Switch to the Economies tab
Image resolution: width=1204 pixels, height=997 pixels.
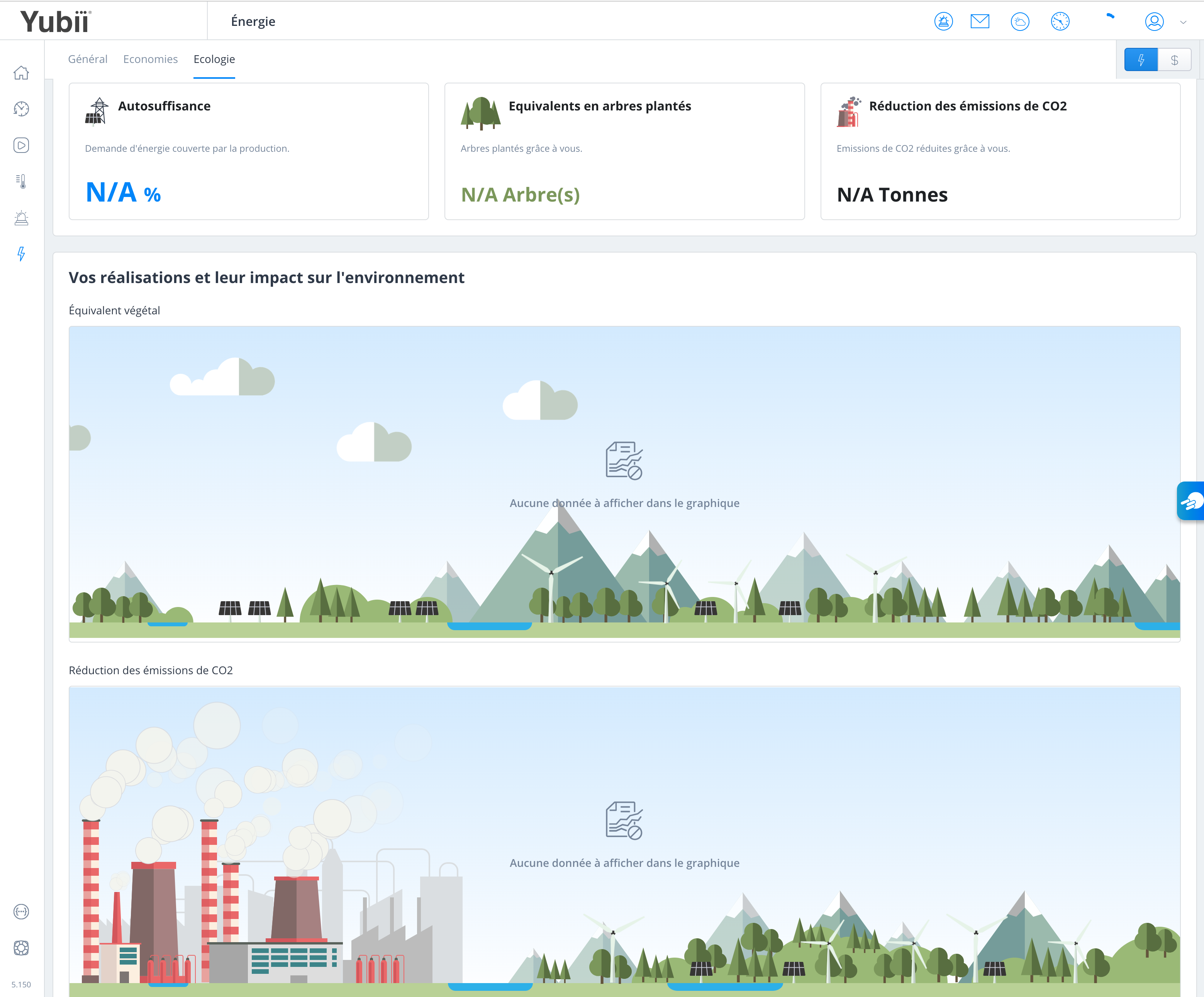click(x=150, y=59)
